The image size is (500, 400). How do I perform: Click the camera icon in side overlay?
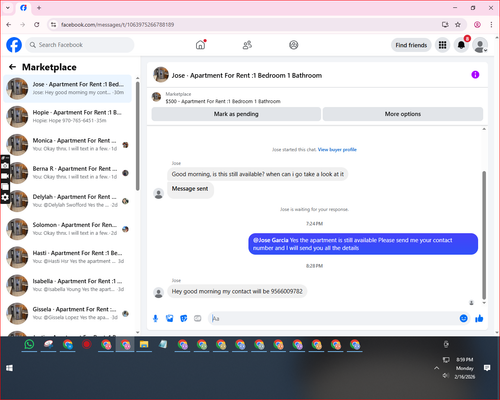(x=5, y=166)
